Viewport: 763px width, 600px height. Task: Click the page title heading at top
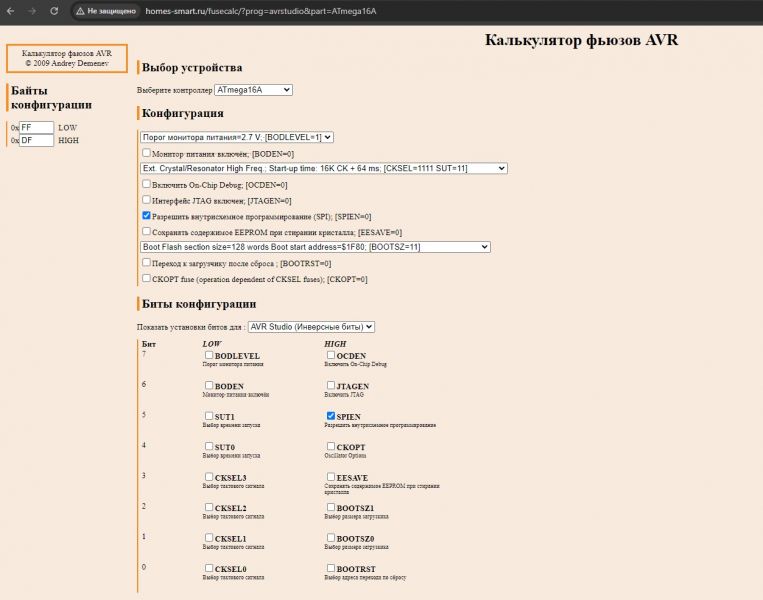click(x=581, y=40)
